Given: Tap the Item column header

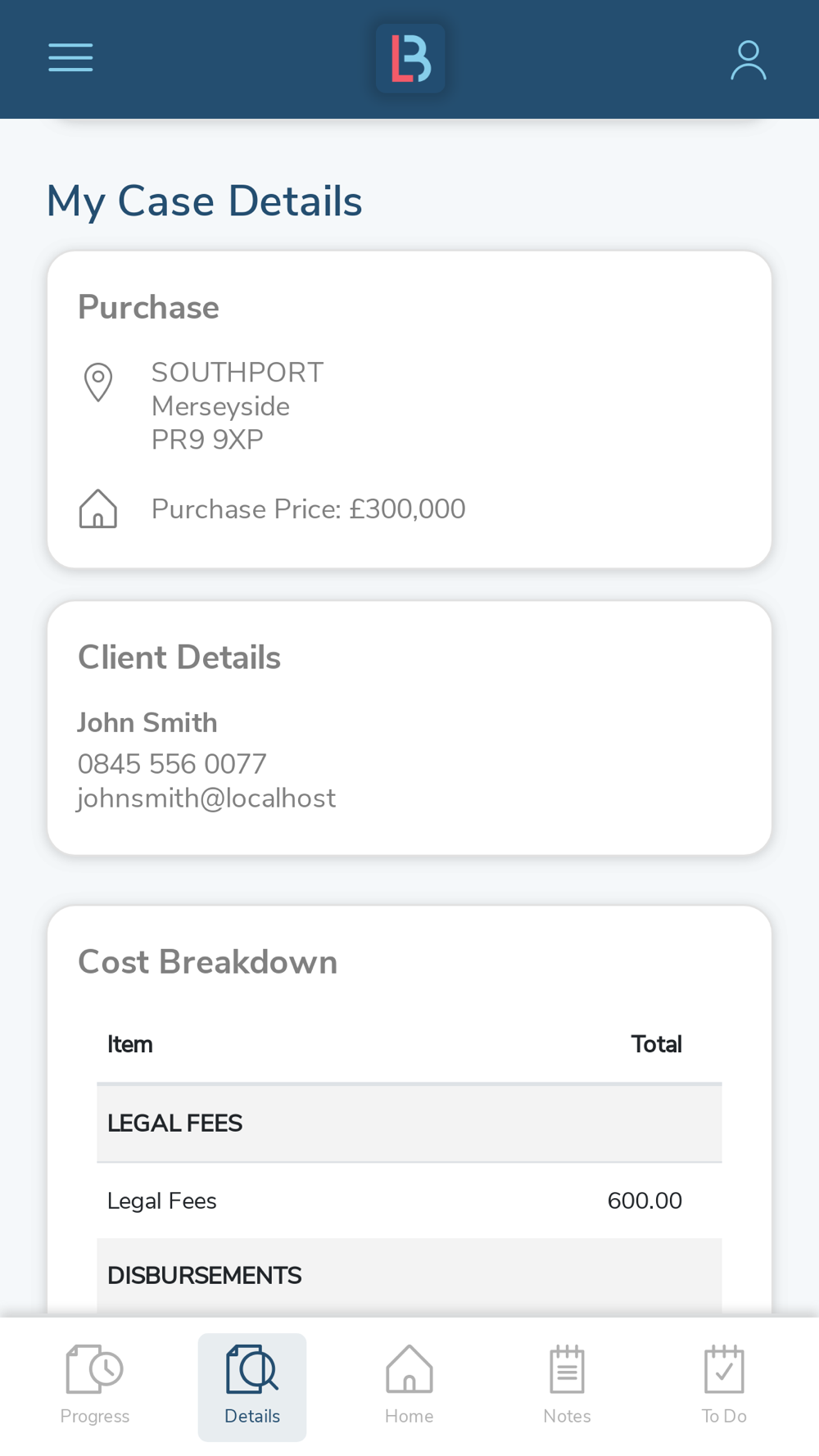Looking at the screenshot, I should (130, 1044).
